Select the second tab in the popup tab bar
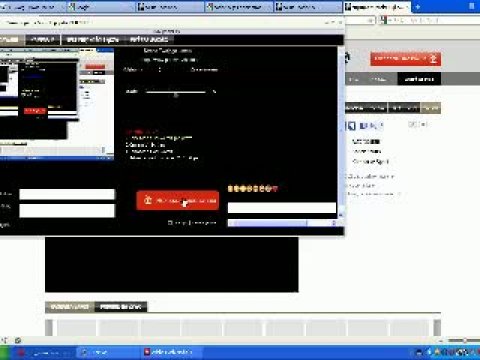 click(43, 39)
